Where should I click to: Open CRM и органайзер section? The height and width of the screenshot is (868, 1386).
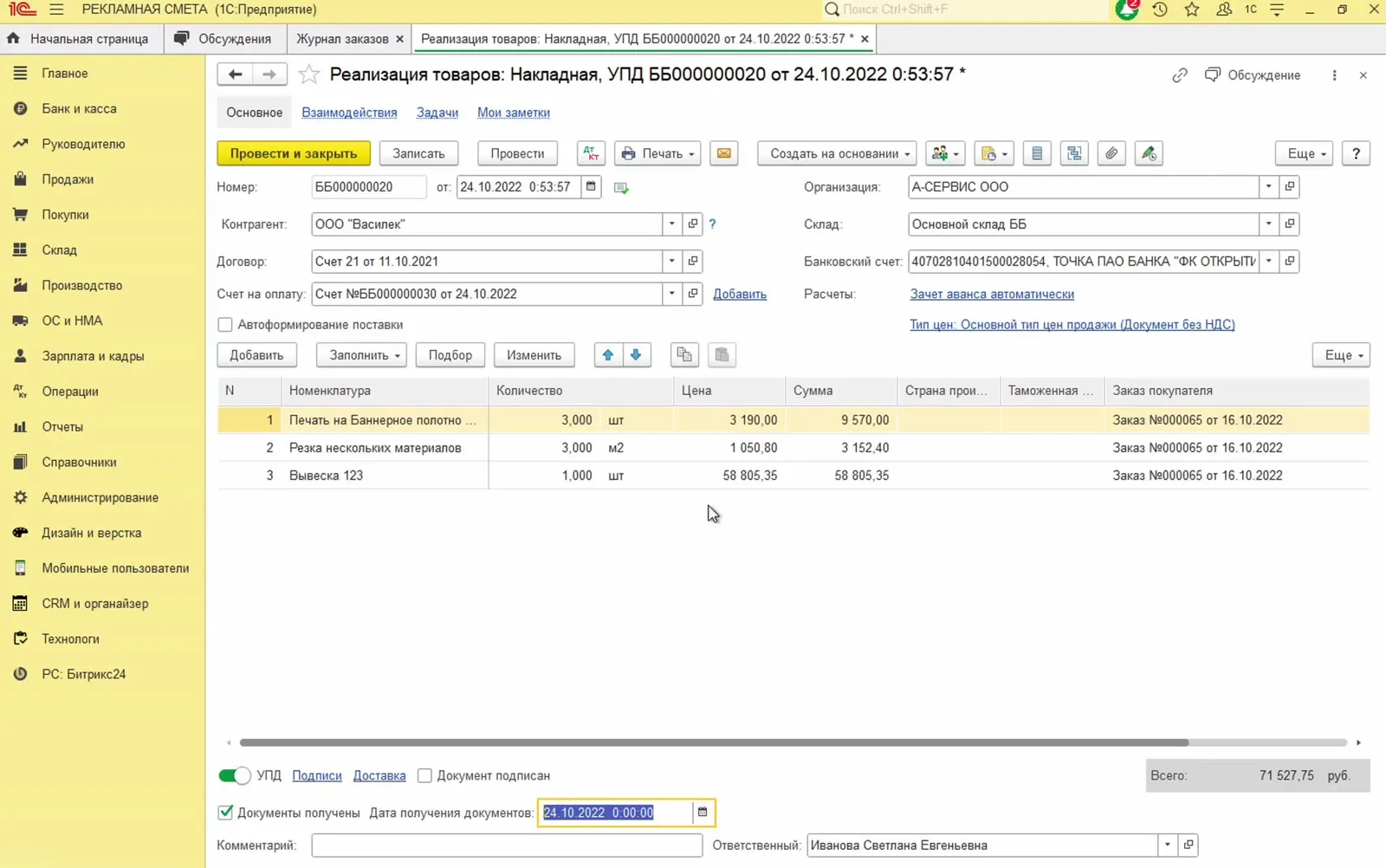pyautogui.click(x=94, y=604)
